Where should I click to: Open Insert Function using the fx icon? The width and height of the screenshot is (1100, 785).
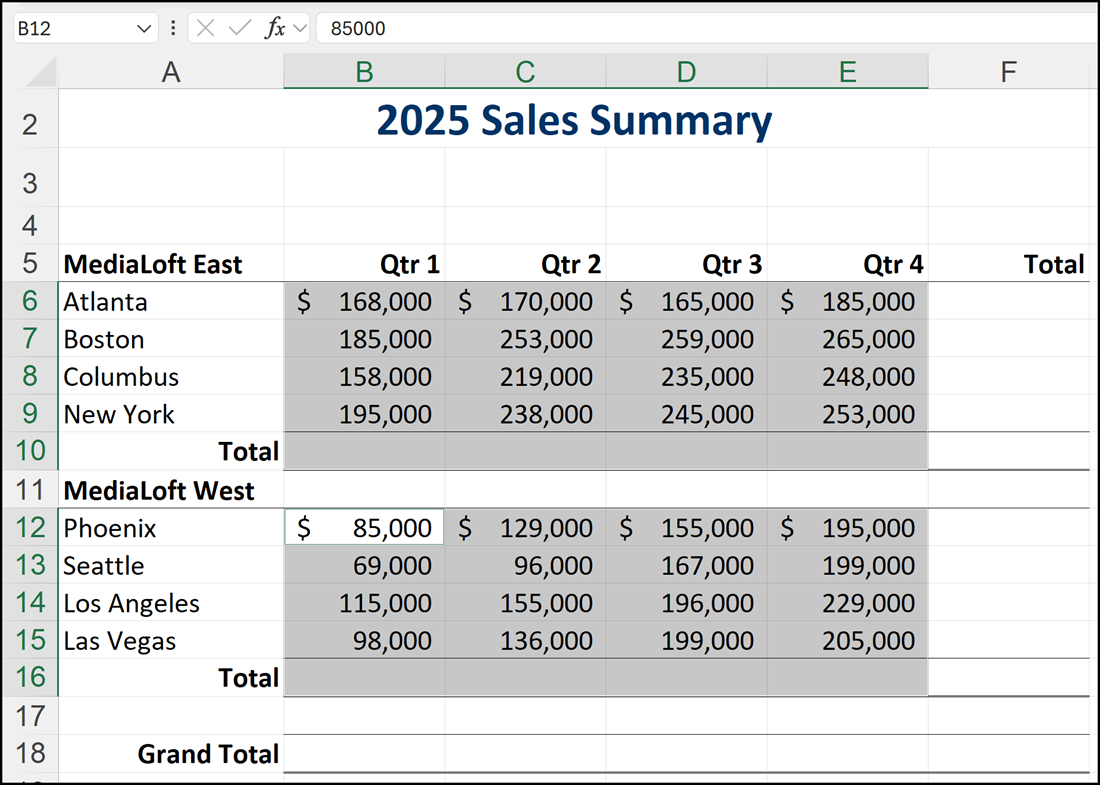(x=274, y=28)
